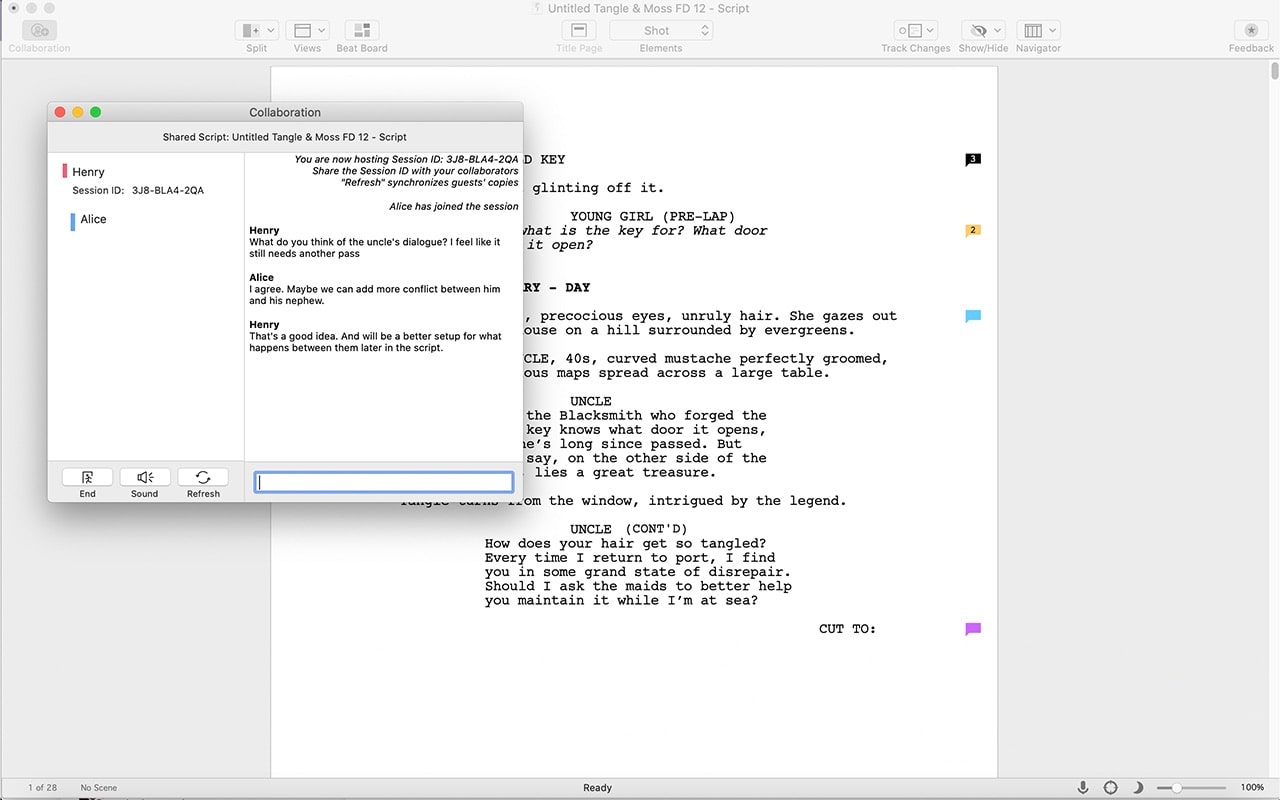Image resolution: width=1280 pixels, height=800 pixels.
Task: Open the Beat Board view
Action: click(362, 31)
